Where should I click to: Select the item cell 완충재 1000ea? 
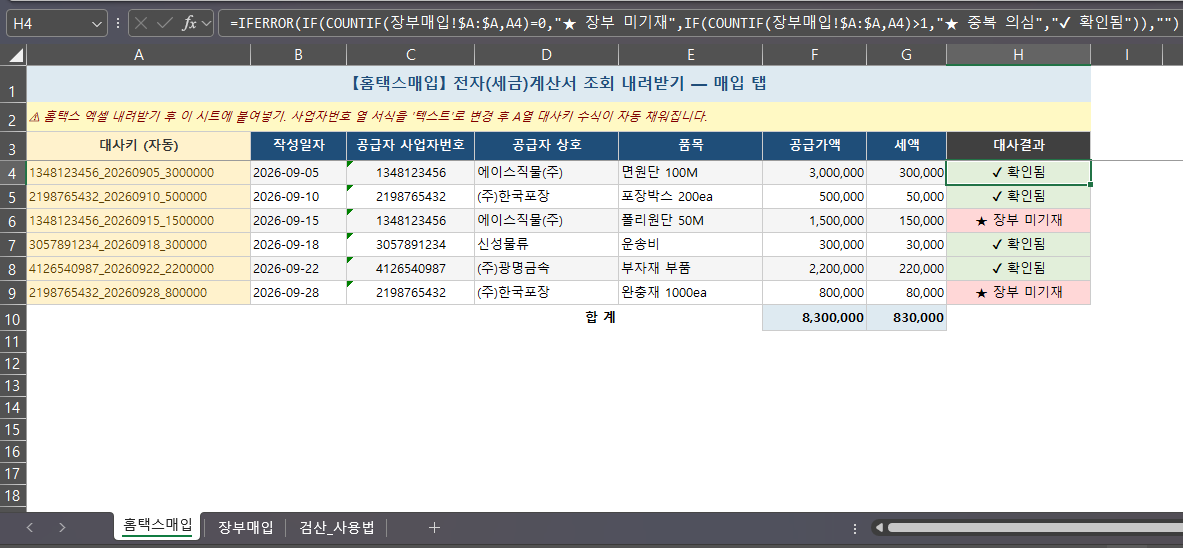click(690, 293)
